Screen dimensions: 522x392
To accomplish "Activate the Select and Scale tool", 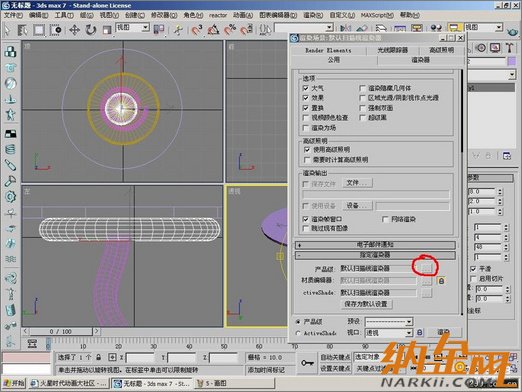I will [x=107, y=30].
